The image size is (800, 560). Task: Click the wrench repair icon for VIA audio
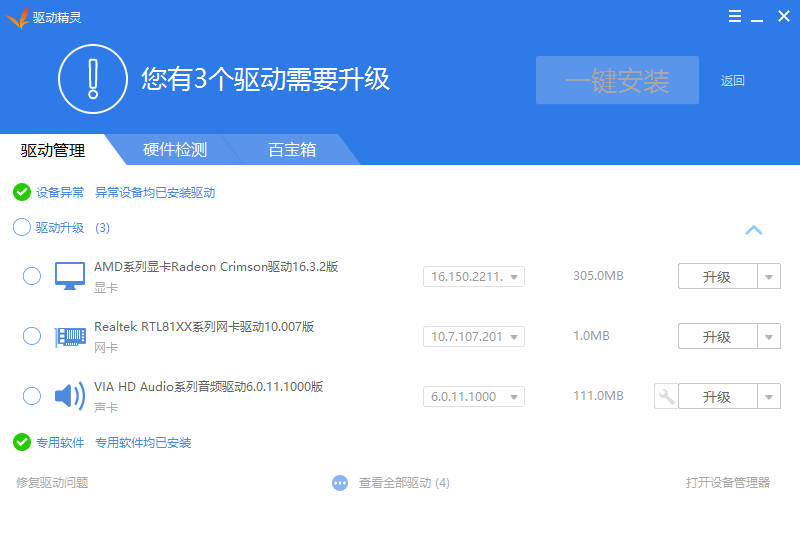coord(666,396)
